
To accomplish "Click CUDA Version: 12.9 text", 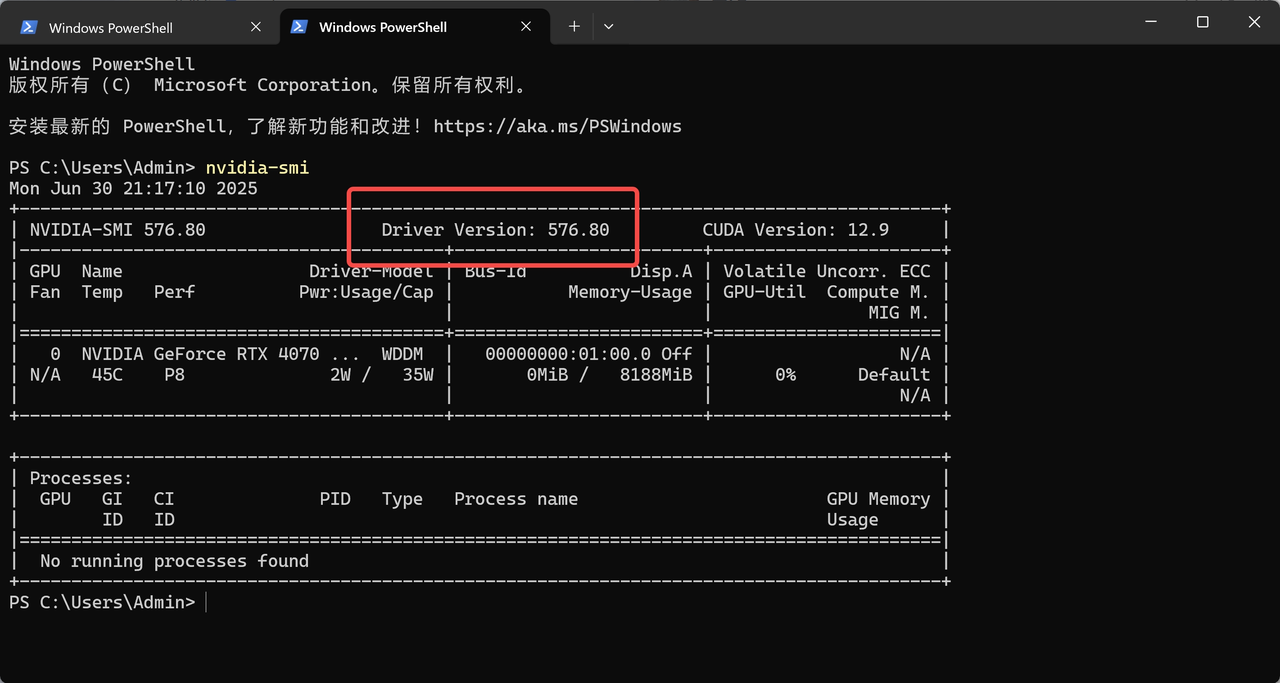I will coord(796,230).
